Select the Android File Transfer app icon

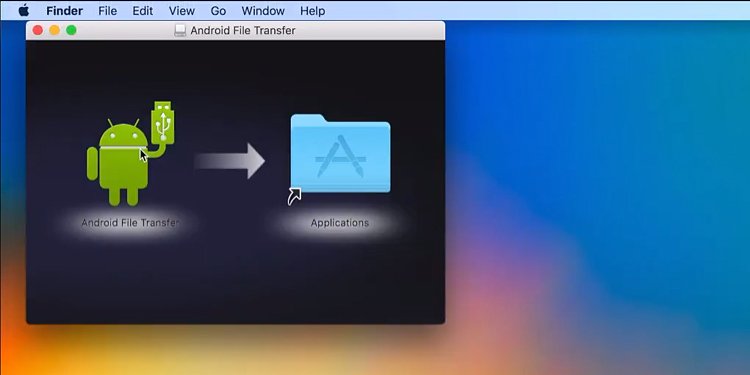click(x=131, y=154)
